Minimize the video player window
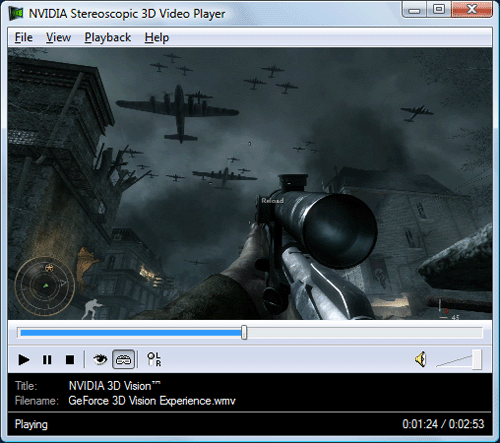This screenshot has height=443, width=500. [414, 10]
